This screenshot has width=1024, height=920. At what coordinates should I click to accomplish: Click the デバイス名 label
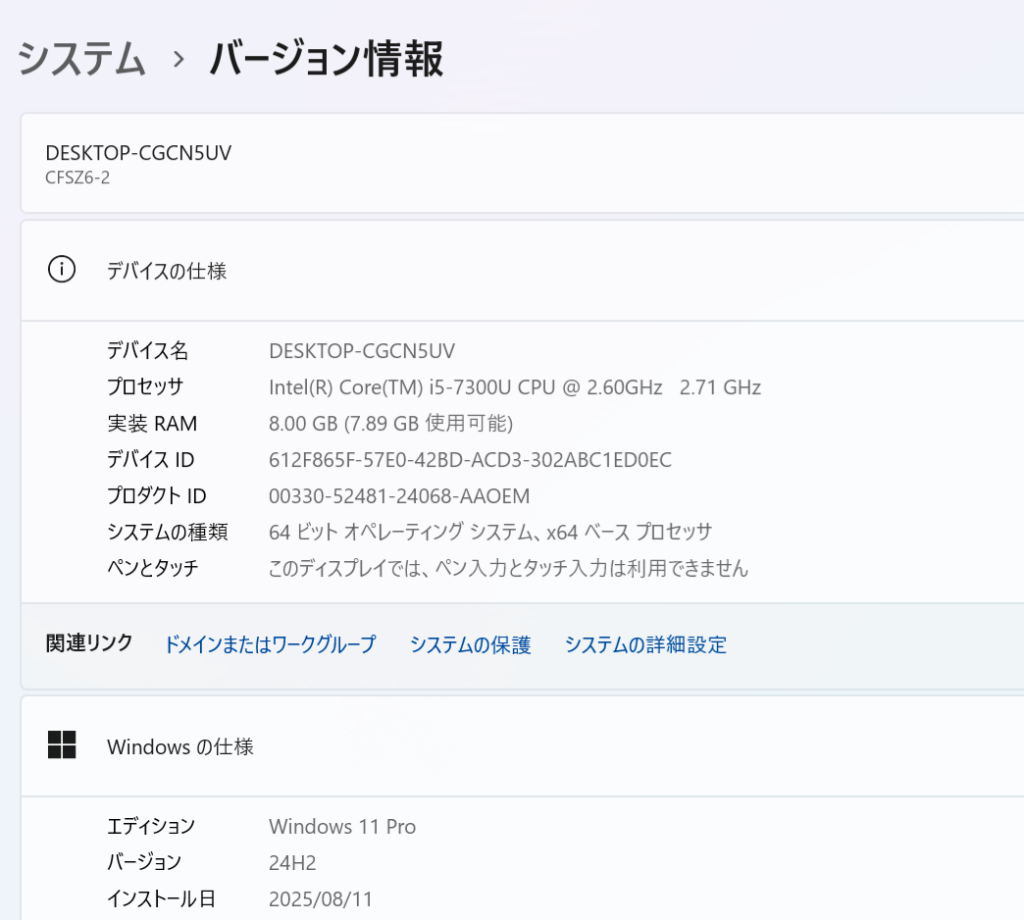coord(148,351)
